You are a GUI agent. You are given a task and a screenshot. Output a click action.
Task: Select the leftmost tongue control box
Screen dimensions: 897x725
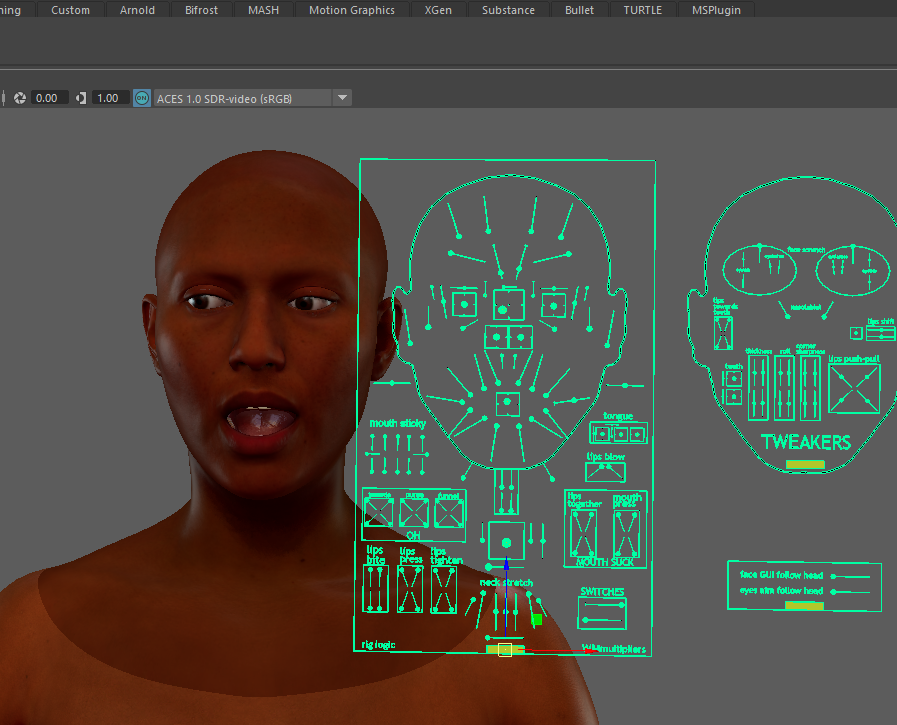(x=601, y=435)
